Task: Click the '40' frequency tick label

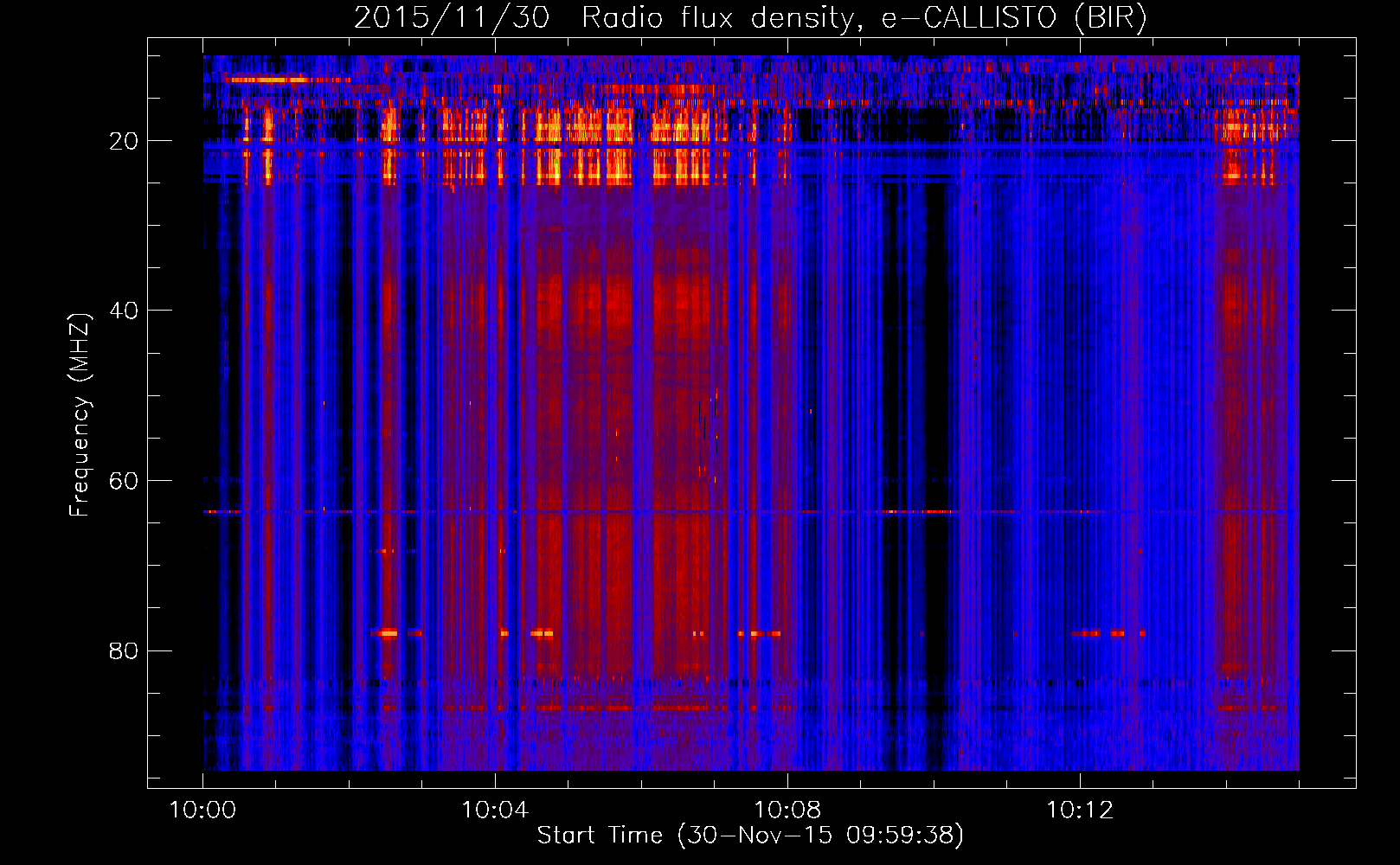Action: click(124, 311)
